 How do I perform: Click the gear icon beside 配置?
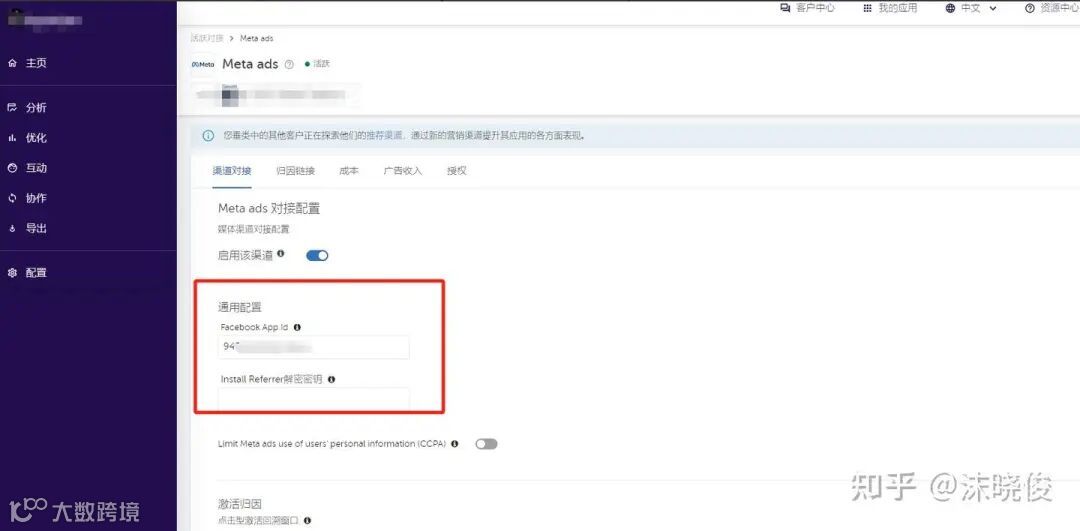(12, 273)
